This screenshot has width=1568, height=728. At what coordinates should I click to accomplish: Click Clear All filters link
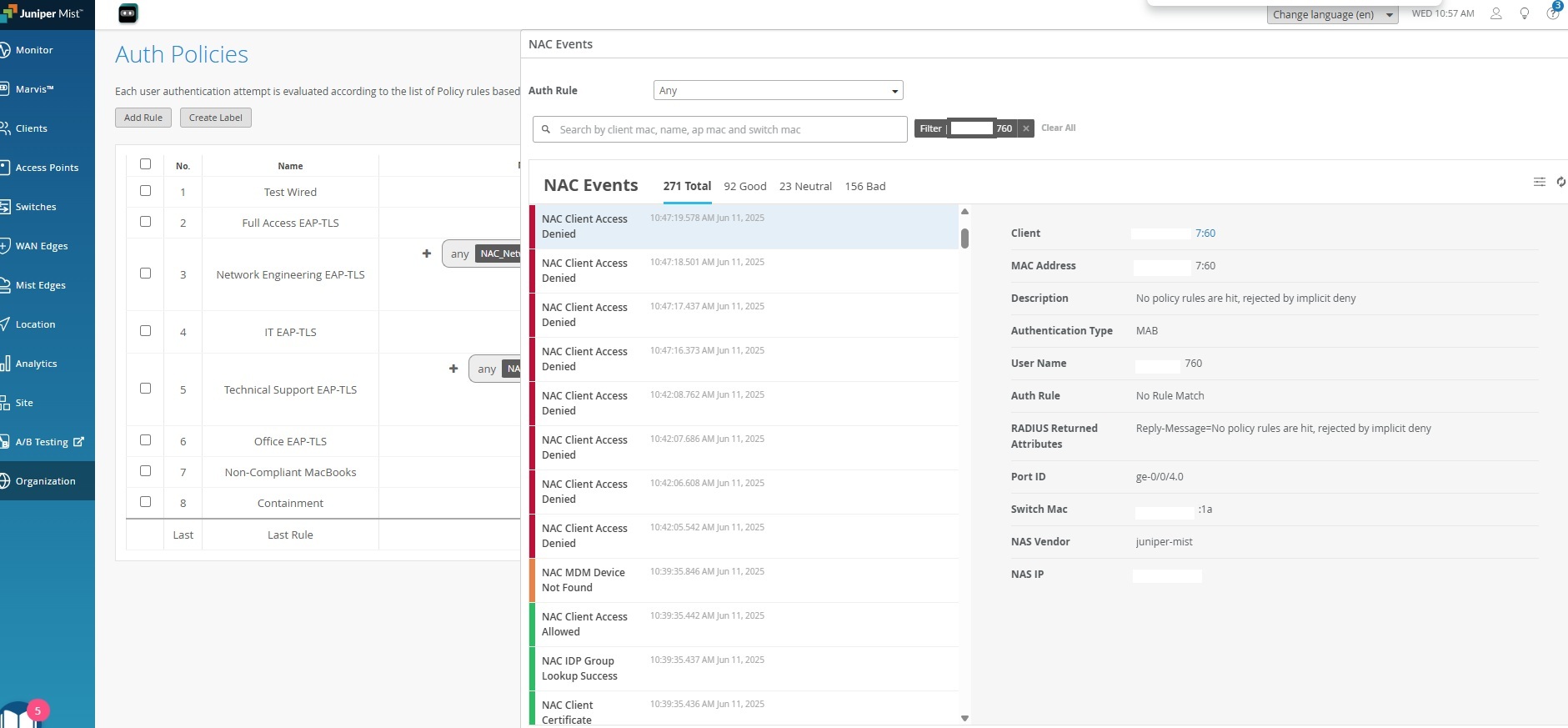click(1058, 128)
